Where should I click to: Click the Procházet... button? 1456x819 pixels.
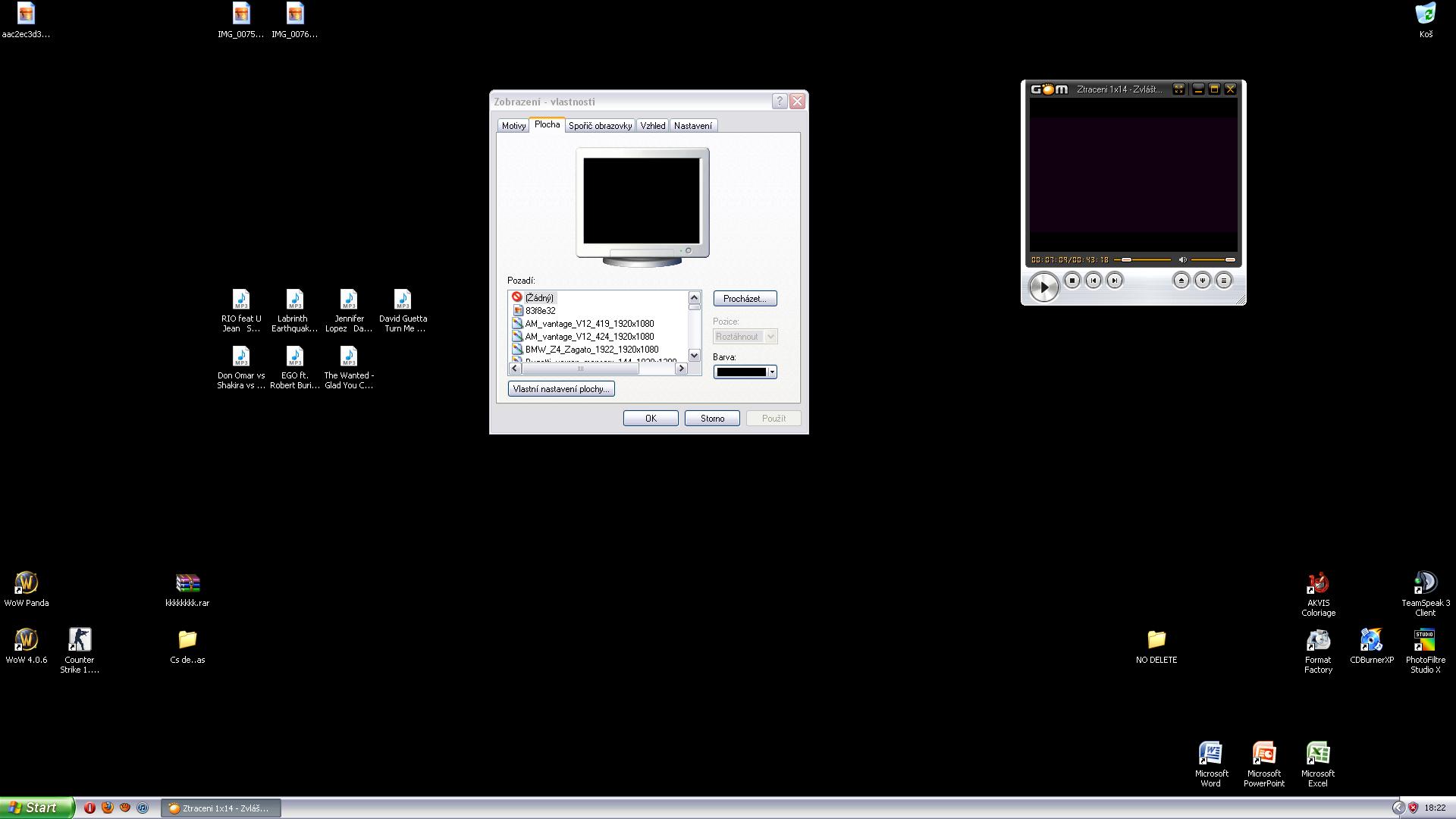coord(744,299)
